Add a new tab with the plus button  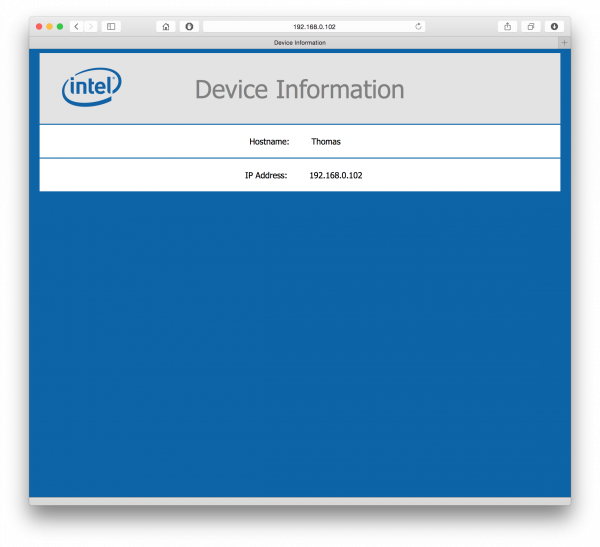(564, 42)
